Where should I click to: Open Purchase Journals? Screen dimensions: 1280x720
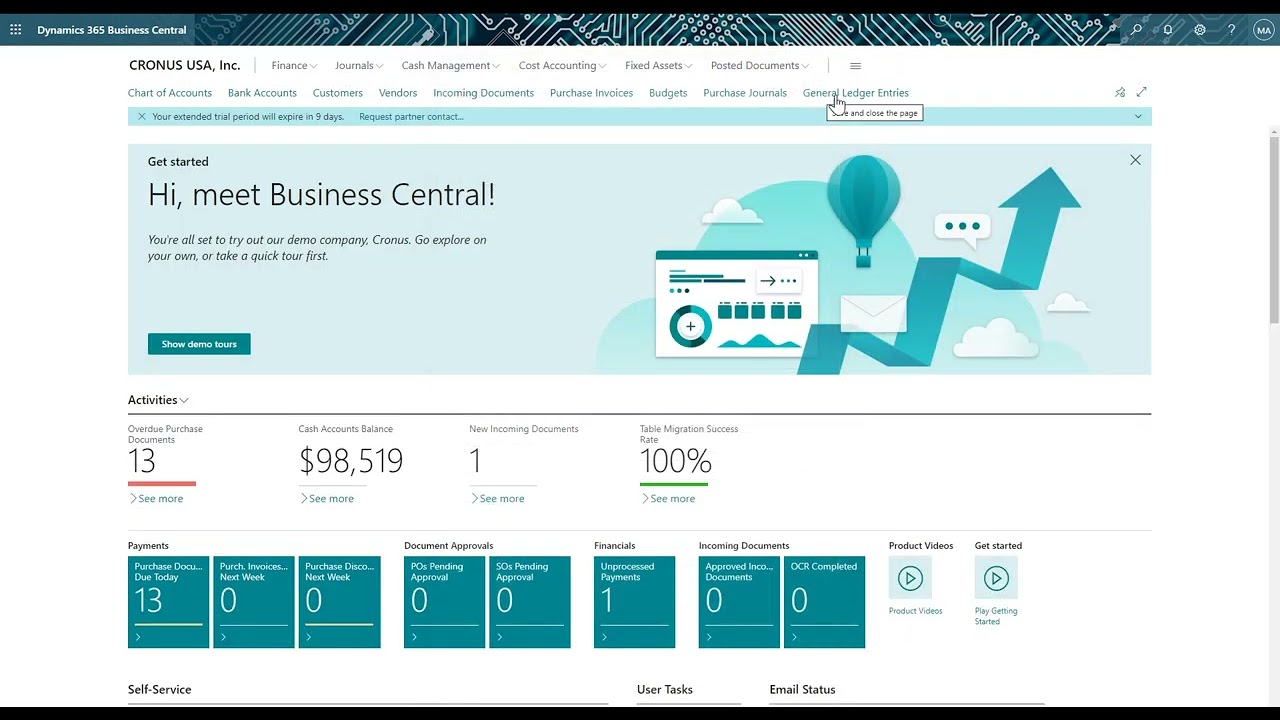click(x=745, y=93)
